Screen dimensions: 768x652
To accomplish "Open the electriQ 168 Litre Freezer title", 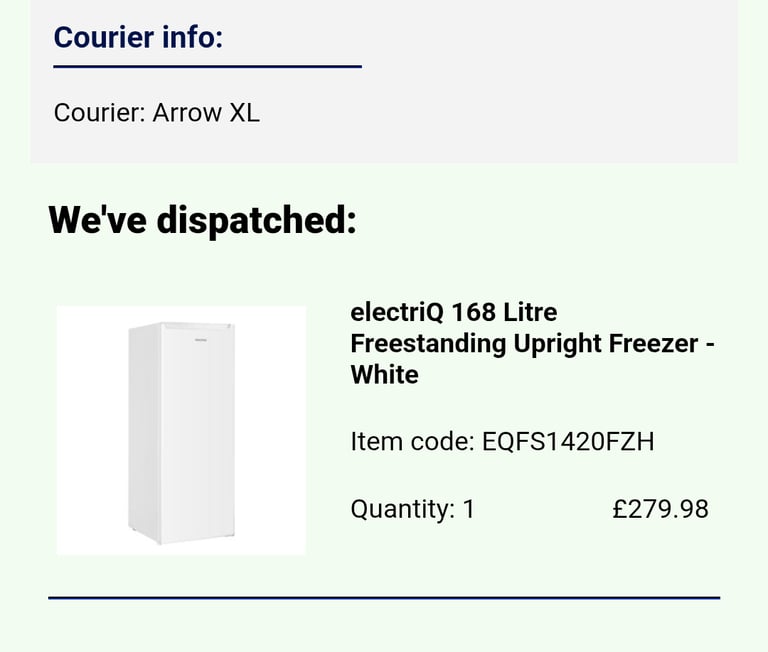I will 532,343.
